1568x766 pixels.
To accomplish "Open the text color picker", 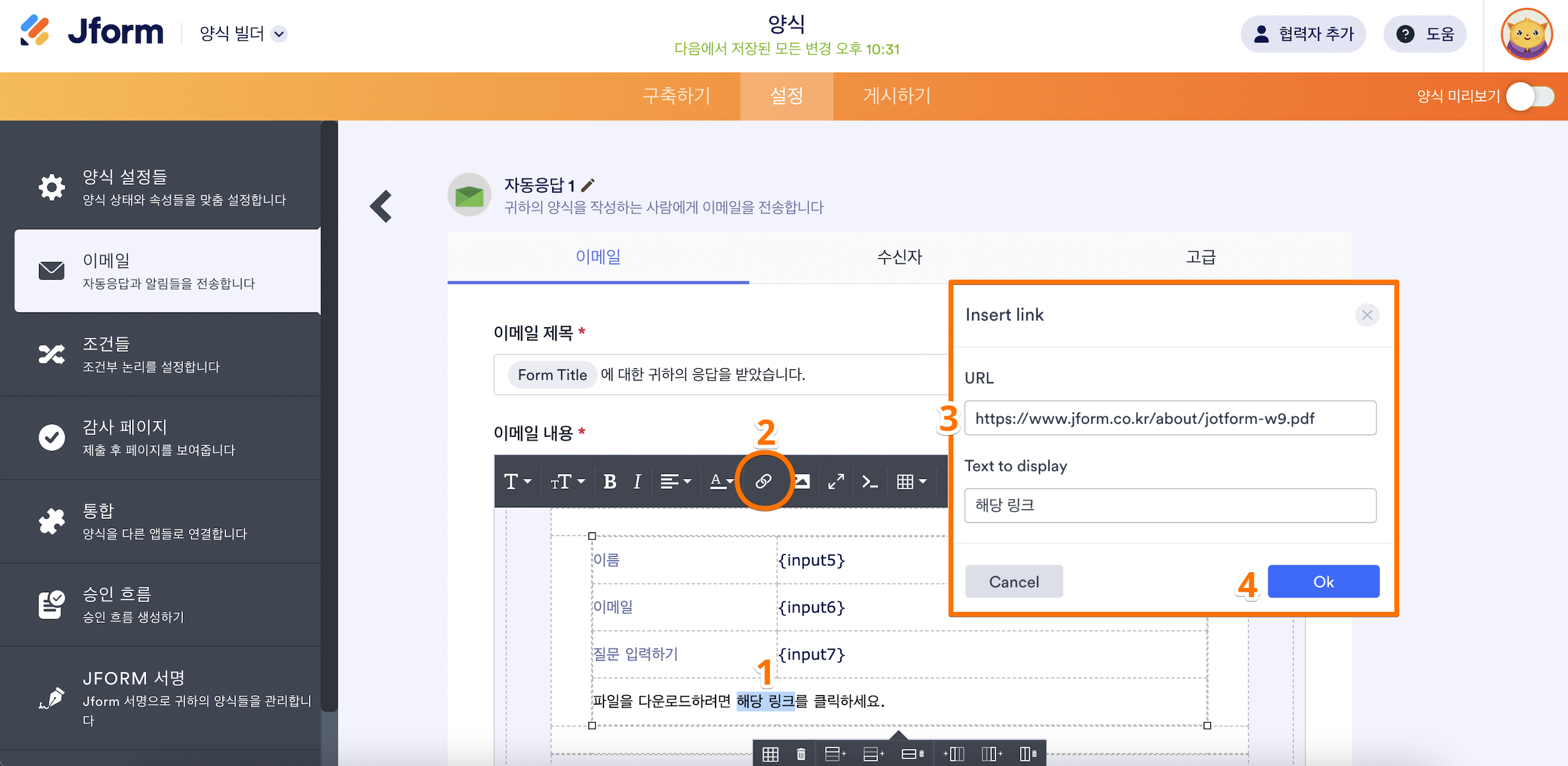I will 720,482.
